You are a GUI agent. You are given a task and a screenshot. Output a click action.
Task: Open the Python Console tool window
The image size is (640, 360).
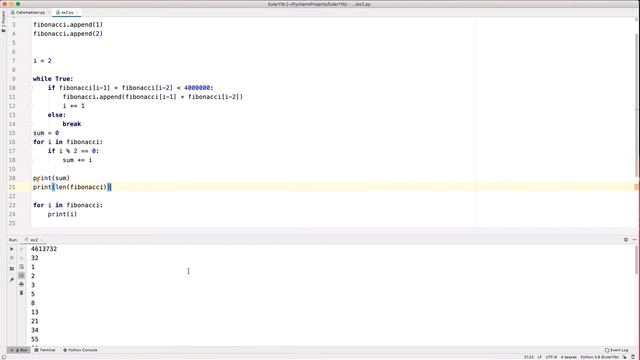coord(80,350)
